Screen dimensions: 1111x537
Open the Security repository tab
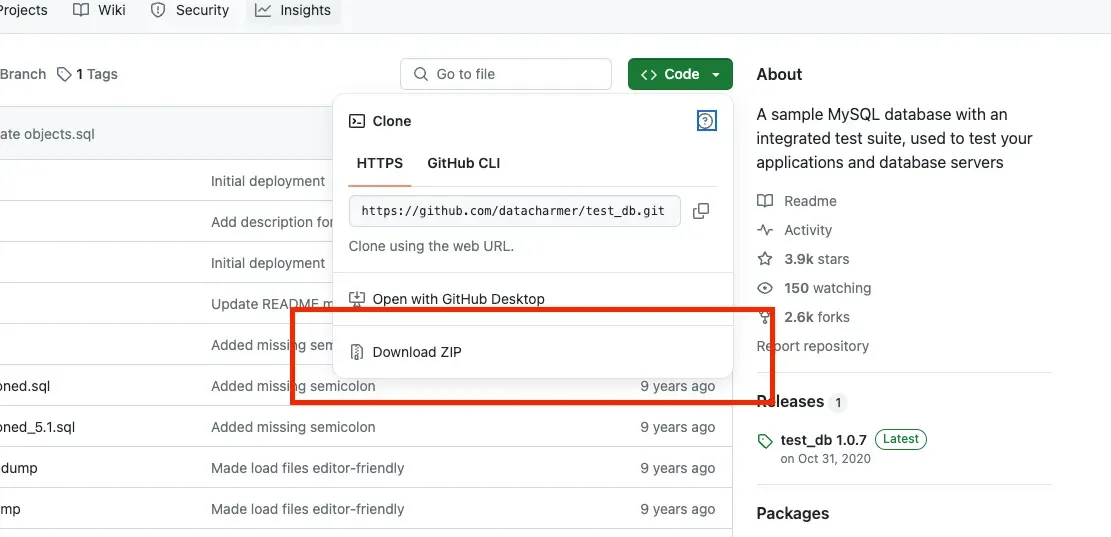190,10
